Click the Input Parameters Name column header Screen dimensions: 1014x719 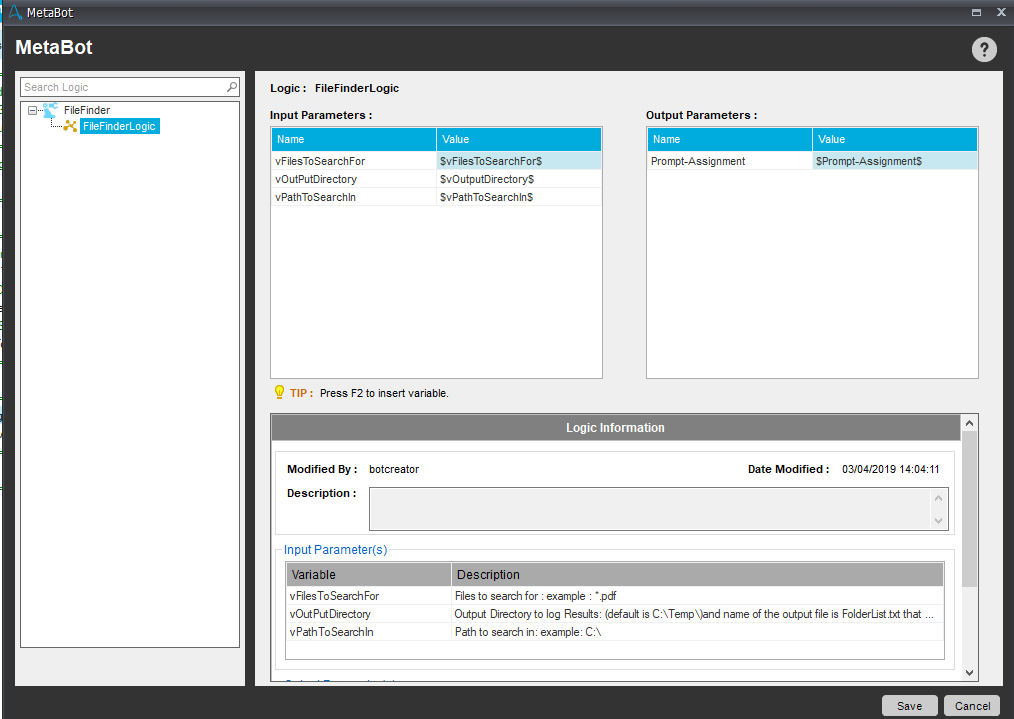[353, 139]
